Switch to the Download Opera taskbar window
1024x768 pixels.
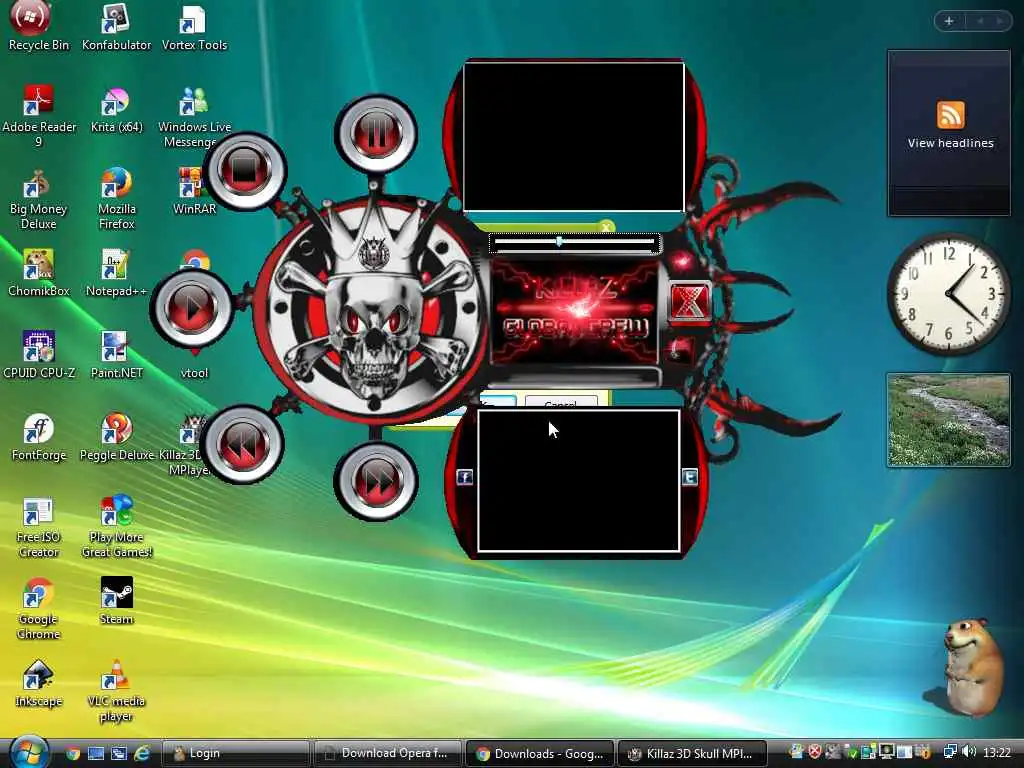(x=389, y=754)
